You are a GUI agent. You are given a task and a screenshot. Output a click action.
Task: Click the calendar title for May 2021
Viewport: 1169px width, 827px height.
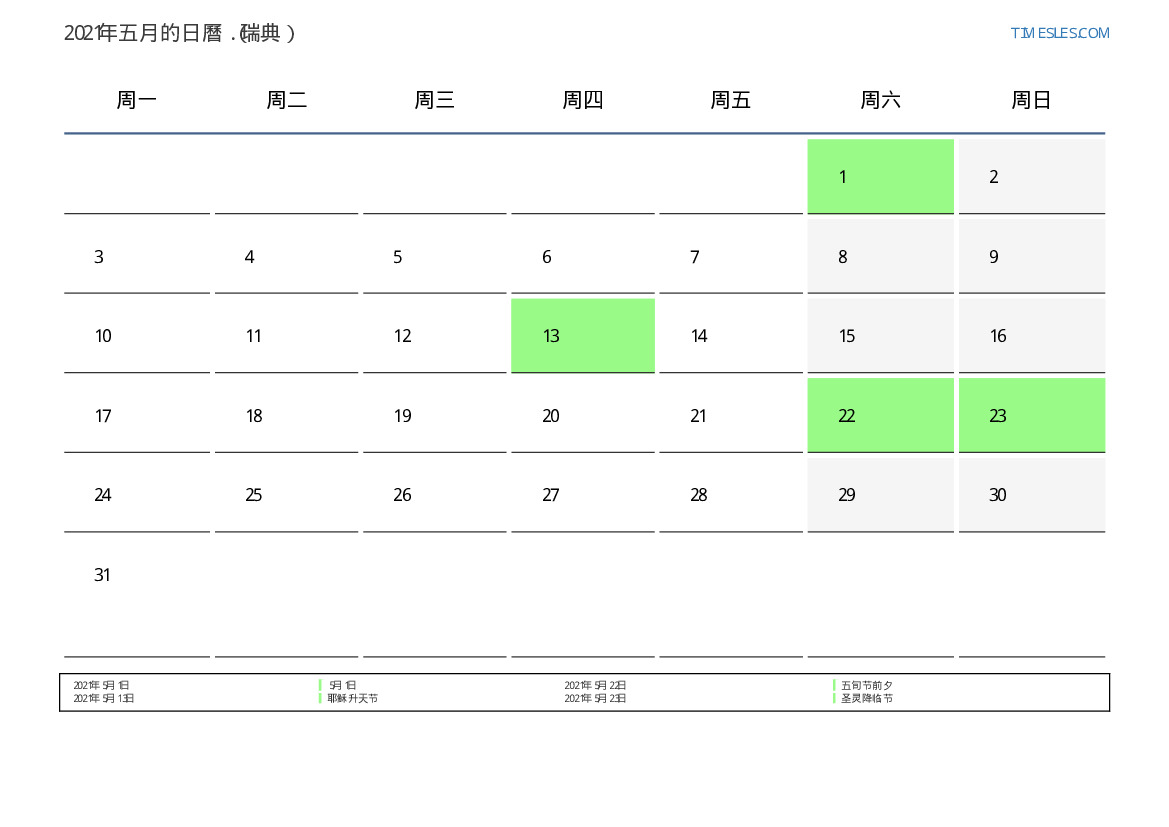[x=180, y=33]
